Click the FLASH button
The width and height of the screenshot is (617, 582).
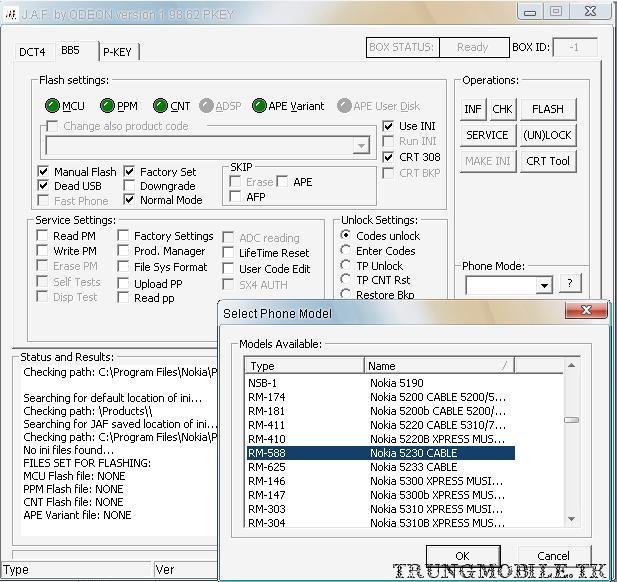548,109
